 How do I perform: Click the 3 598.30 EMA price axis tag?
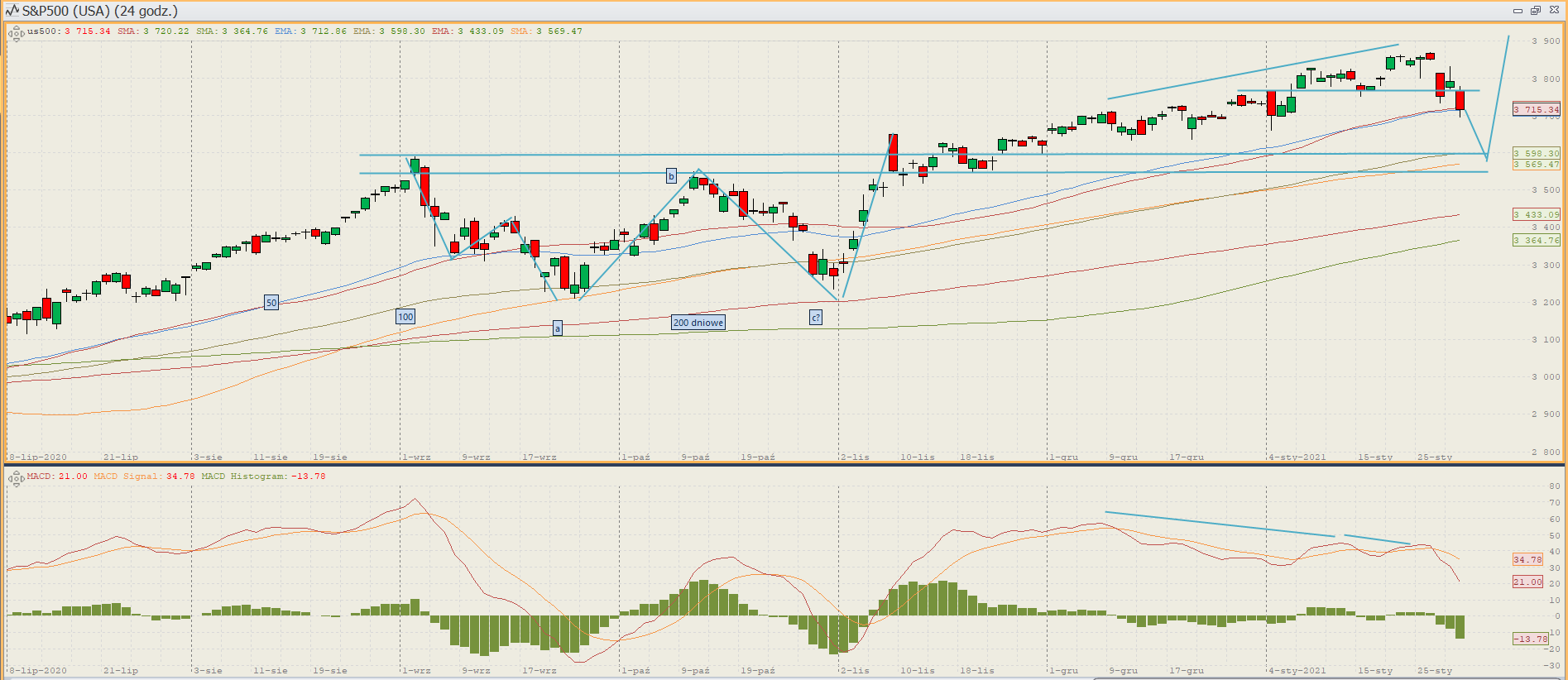click(x=1536, y=153)
